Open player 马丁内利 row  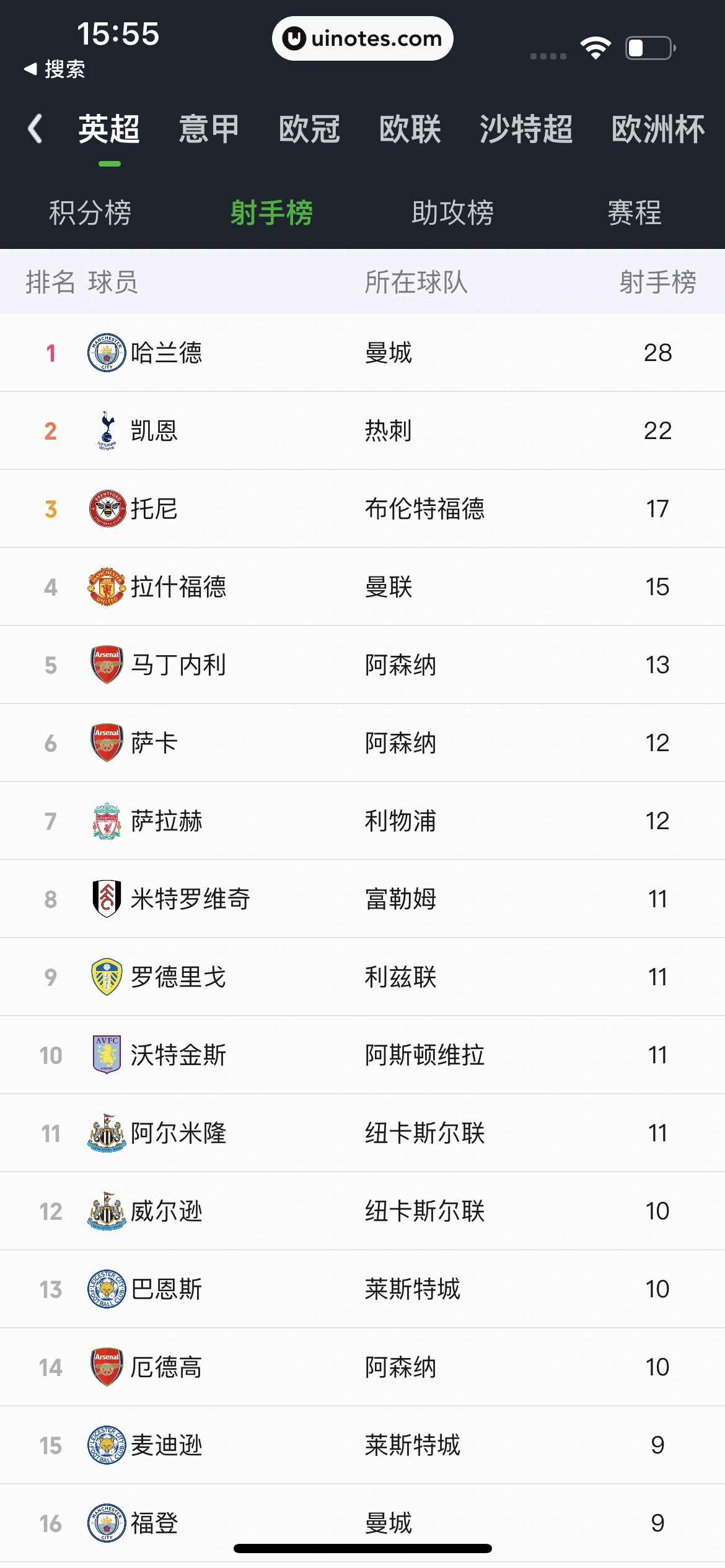(x=178, y=664)
